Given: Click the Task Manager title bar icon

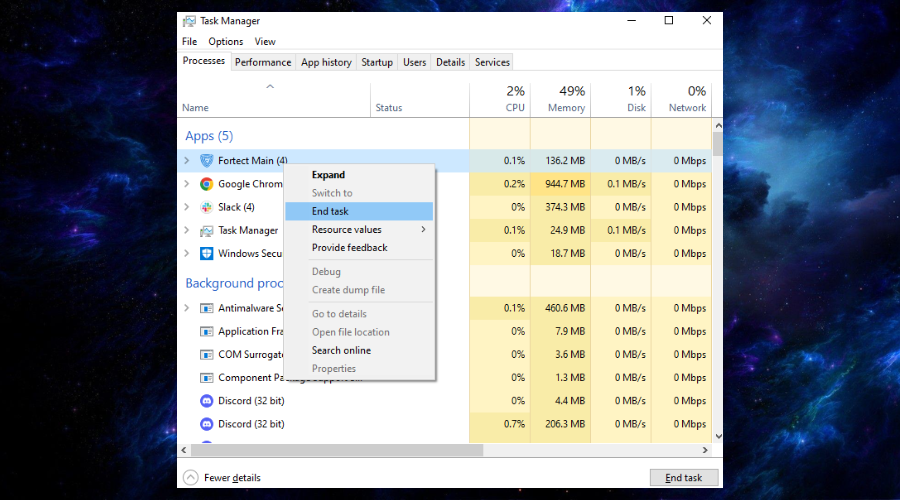Looking at the screenshot, I should [x=189, y=21].
